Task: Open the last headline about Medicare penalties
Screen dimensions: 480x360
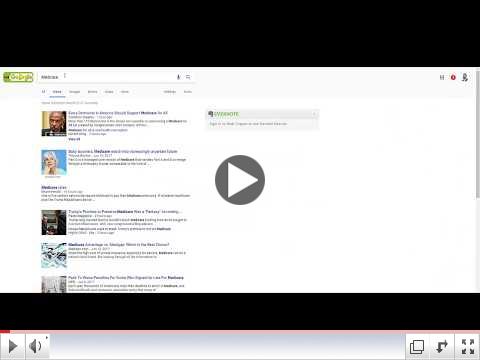Action: point(126,277)
